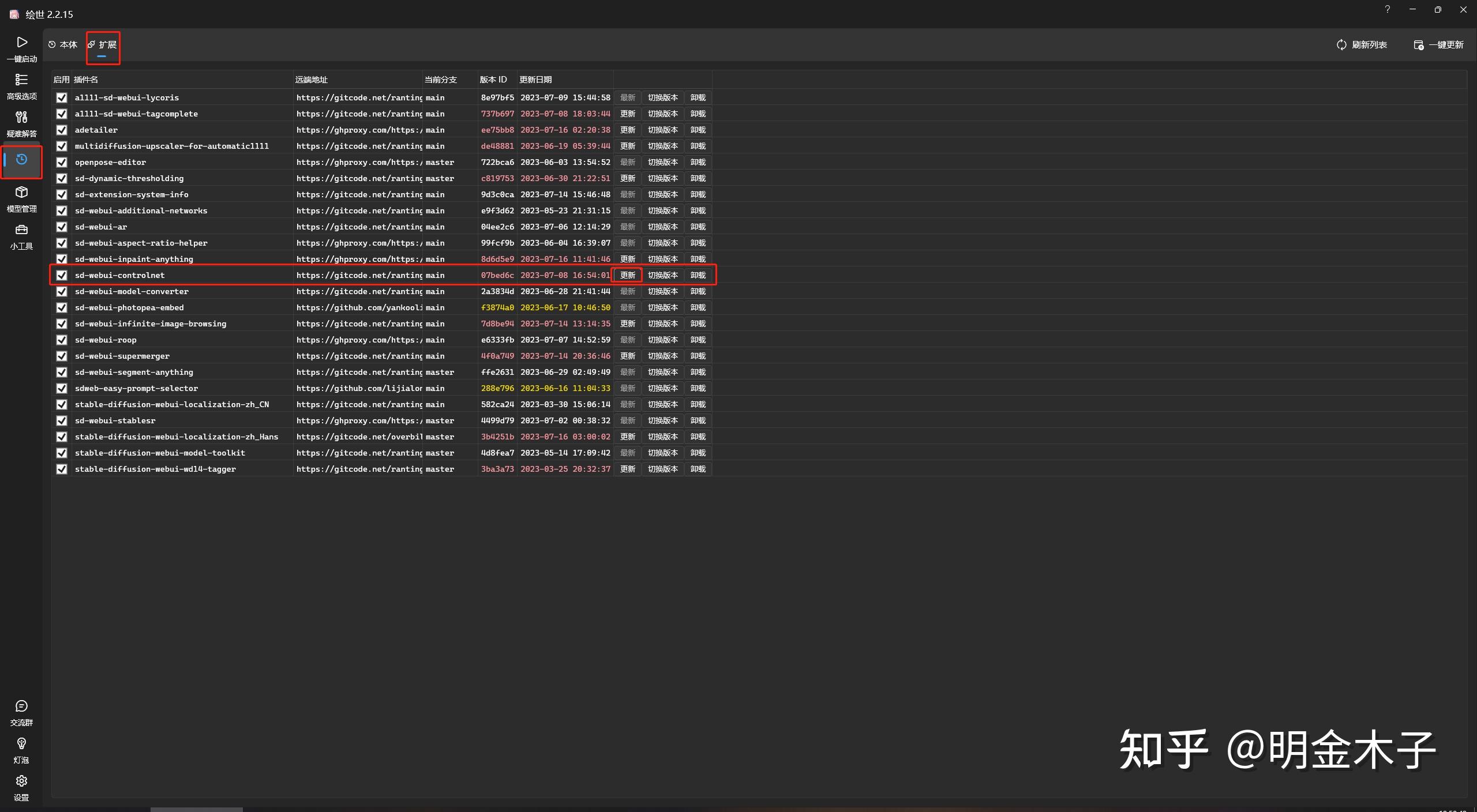The height and width of the screenshot is (812, 1477).
Task: Click the help question mark icon
Action: coord(1386,9)
